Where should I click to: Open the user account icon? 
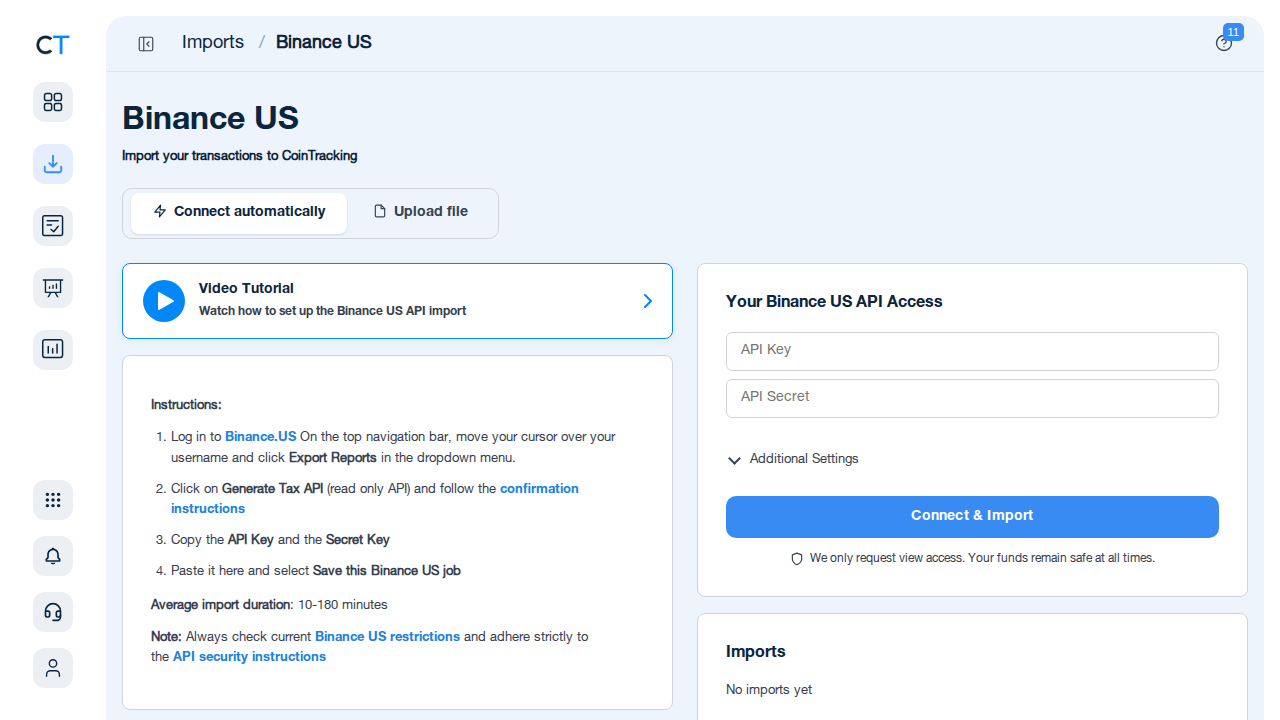[53, 668]
